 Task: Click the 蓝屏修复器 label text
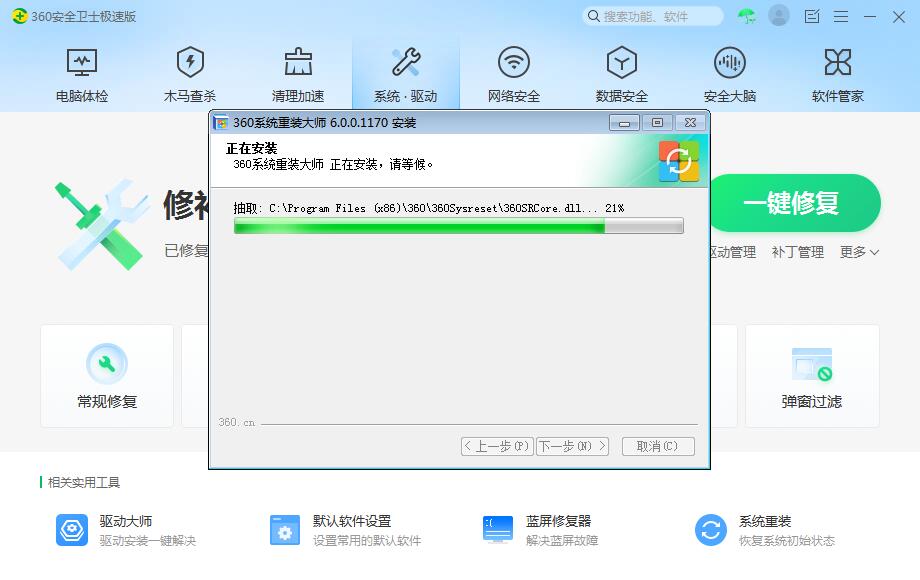point(559,521)
